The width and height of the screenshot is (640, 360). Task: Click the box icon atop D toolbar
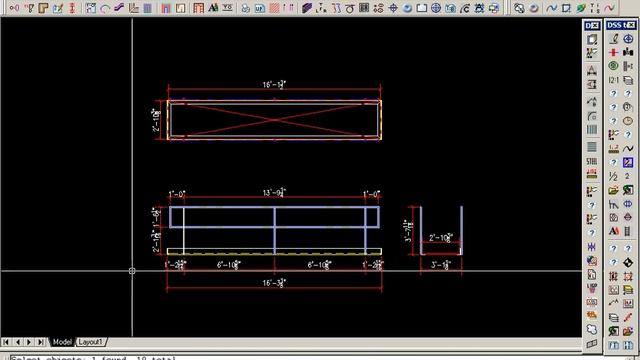pyautogui.click(x=592, y=40)
